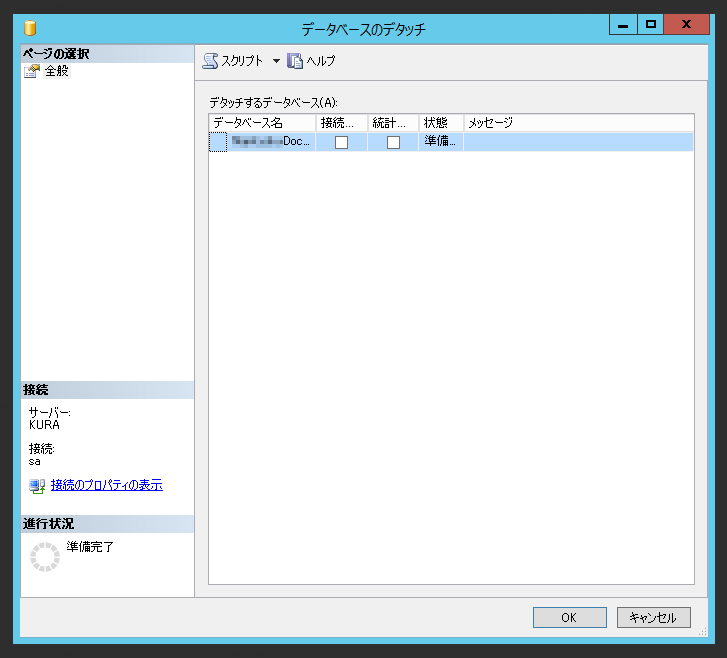Open the Script dropdown arrow
This screenshot has height=658, width=727.
pos(276,61)
